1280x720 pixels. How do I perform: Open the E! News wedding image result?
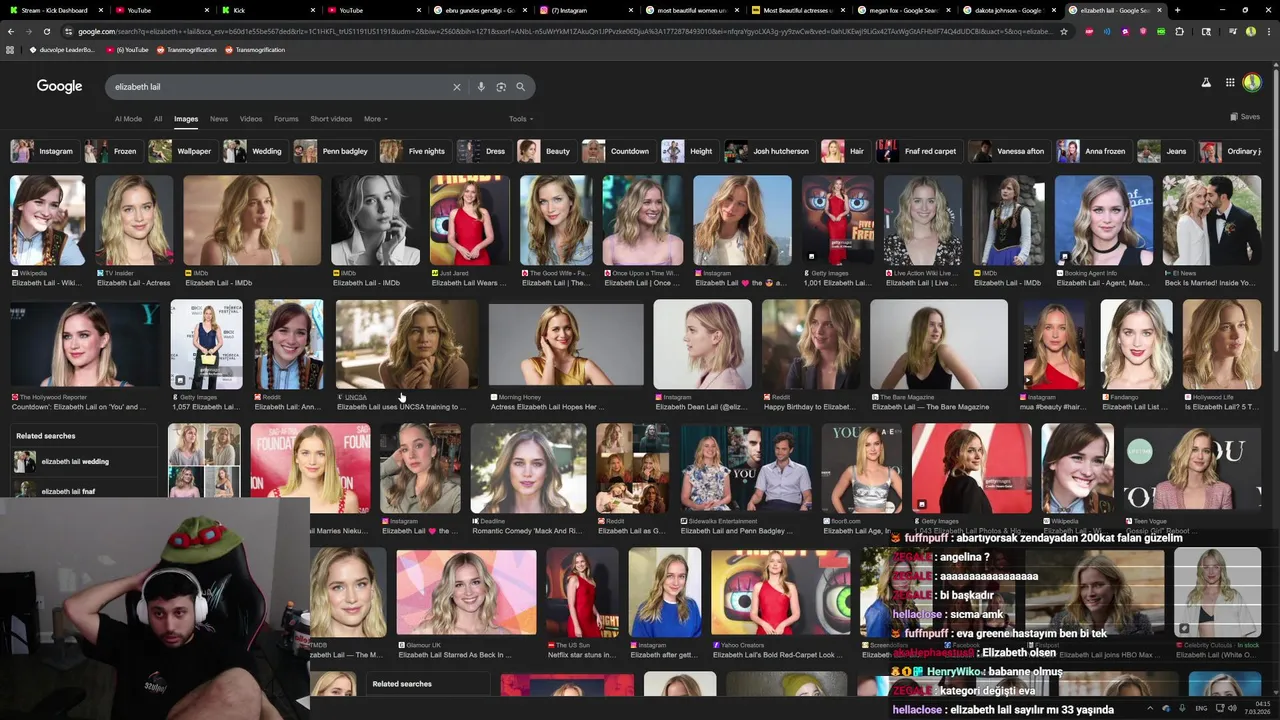pyautogui.click(x=1212, y=220)
